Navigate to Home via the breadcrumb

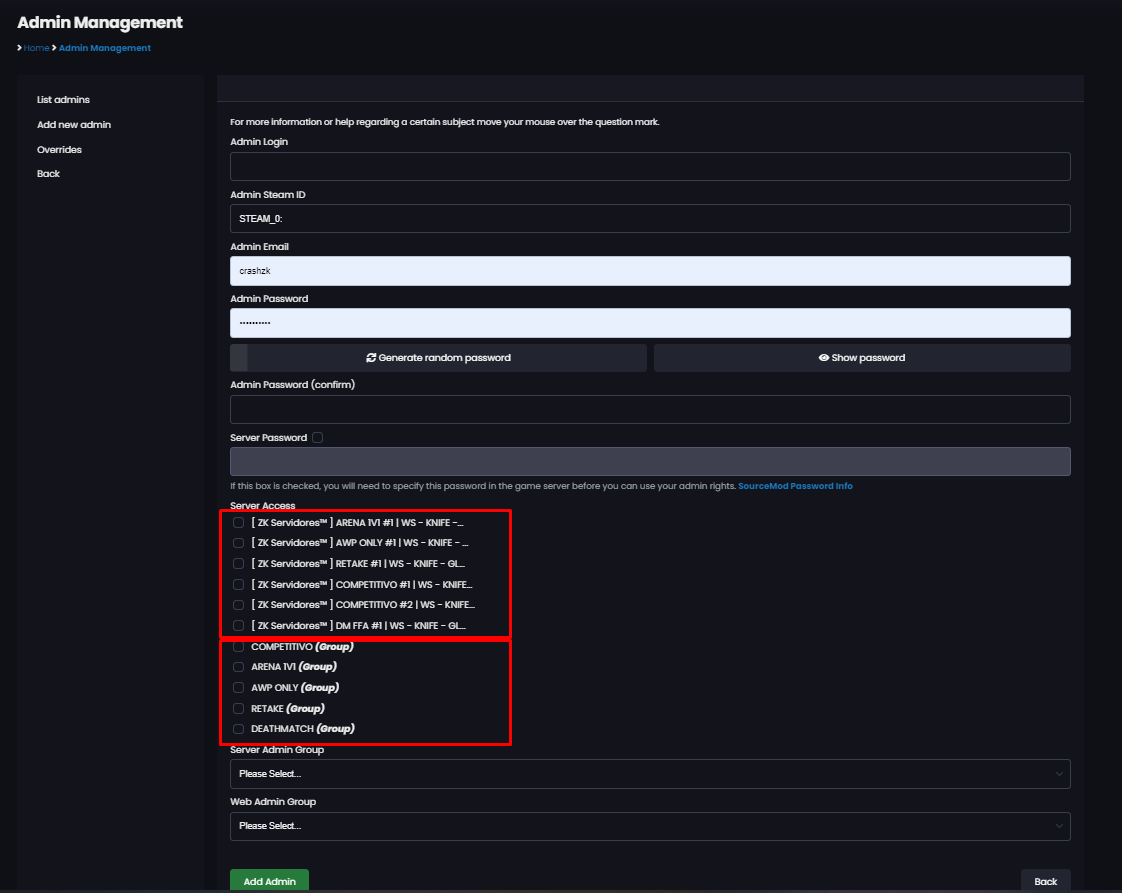(x=37, y=47)
